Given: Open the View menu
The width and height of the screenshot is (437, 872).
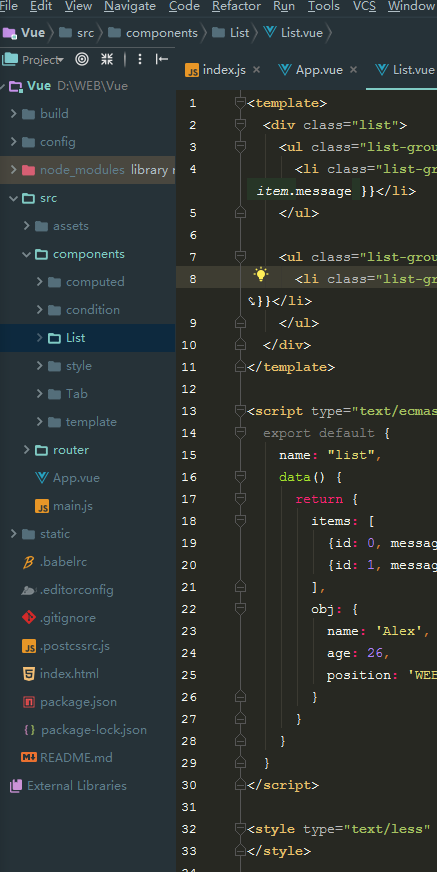Looking at the screenshot, I should 78,6.
